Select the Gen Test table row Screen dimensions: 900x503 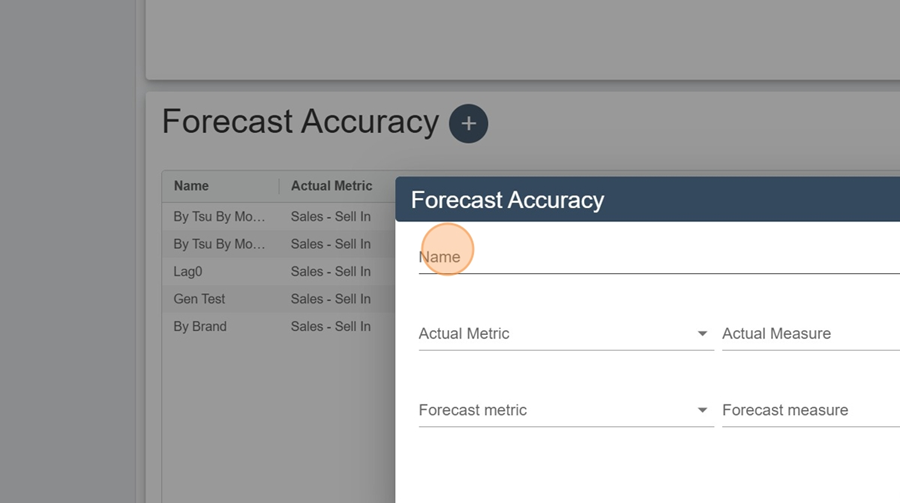coord(279,299)
